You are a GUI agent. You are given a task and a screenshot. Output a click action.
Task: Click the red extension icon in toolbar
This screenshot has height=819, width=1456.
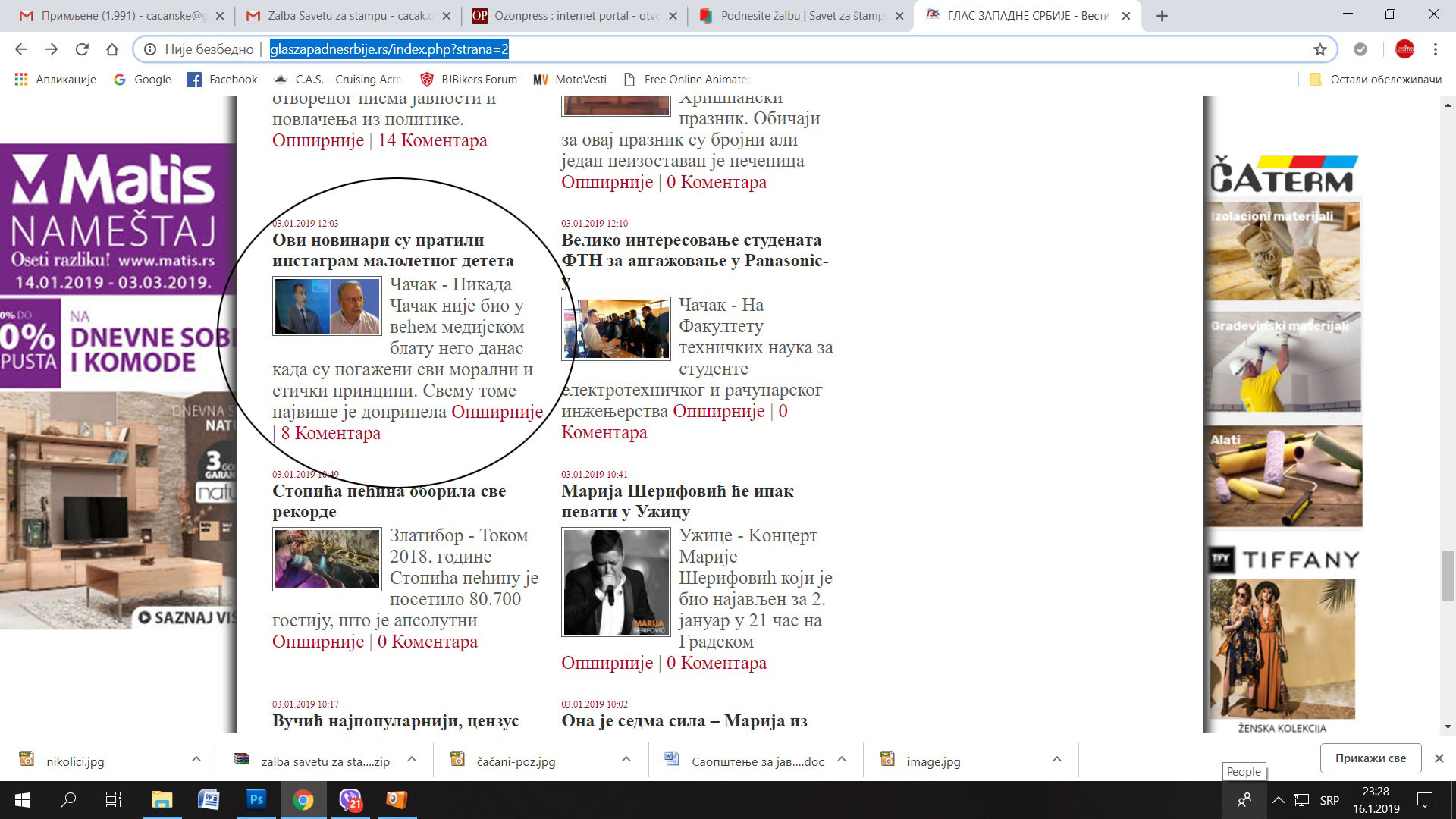coord(1404,49)
